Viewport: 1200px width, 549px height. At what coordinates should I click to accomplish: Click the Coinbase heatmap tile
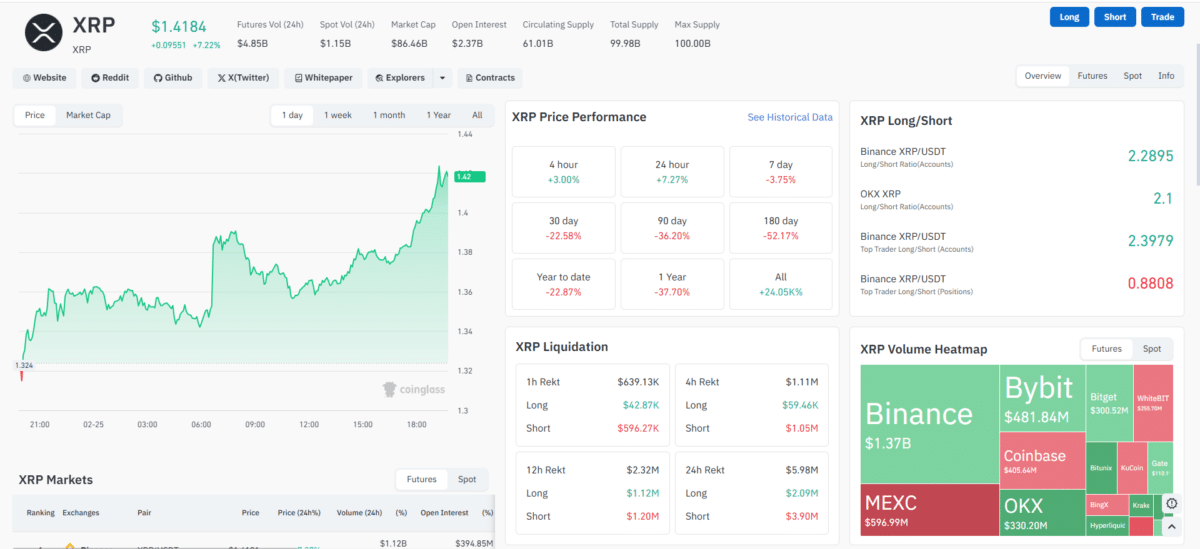pos(1043,459)
